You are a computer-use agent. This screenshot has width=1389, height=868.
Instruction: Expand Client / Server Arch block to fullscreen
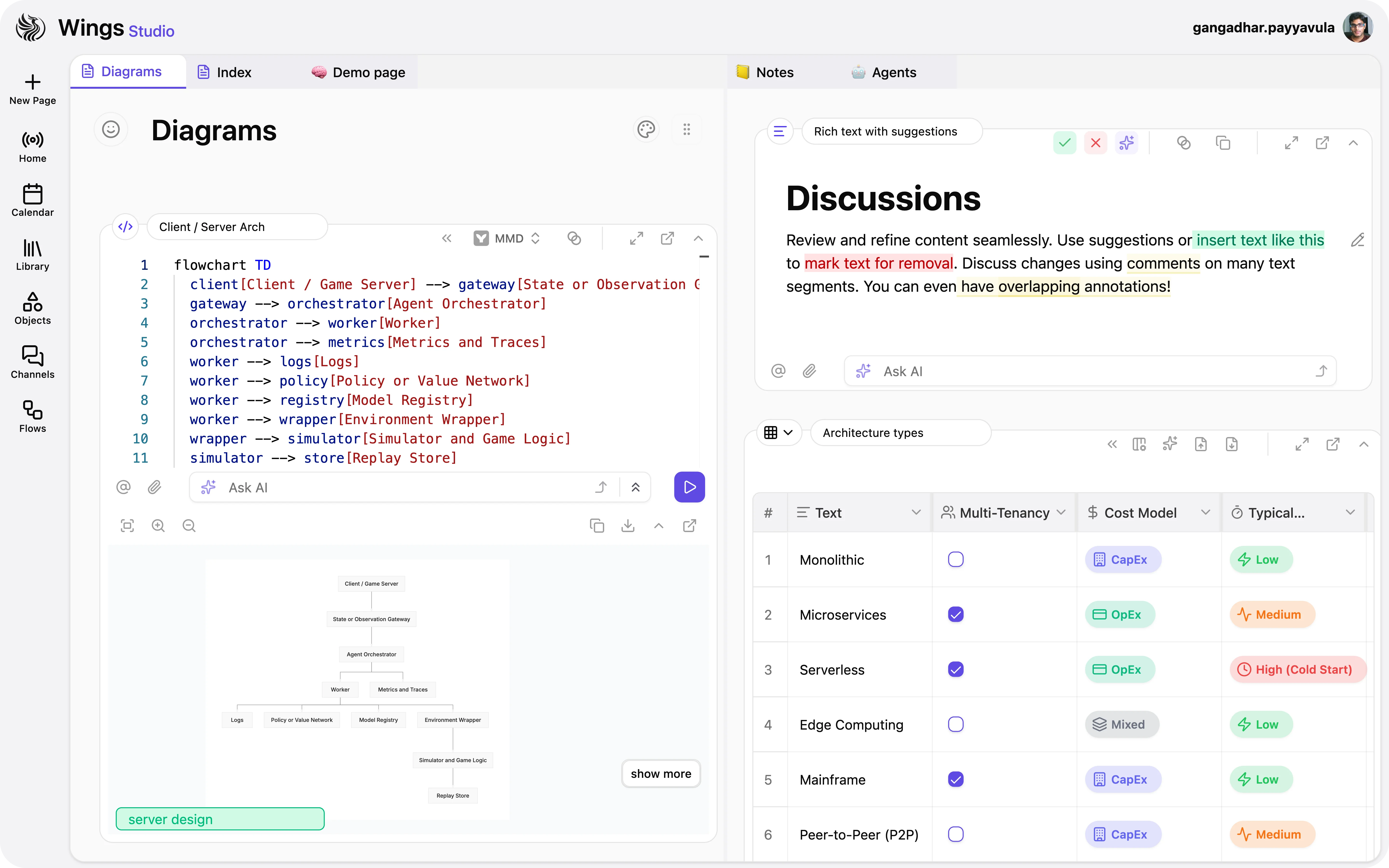(637, 238)
